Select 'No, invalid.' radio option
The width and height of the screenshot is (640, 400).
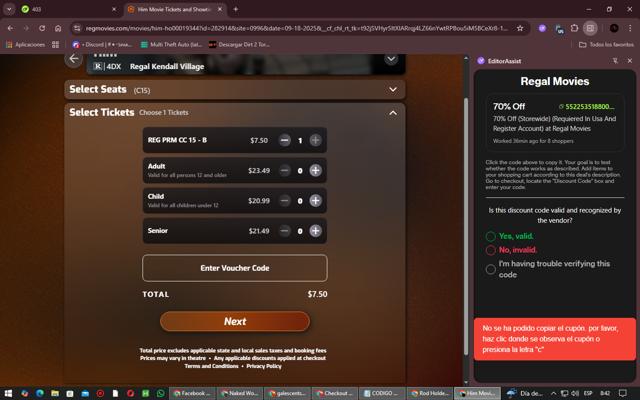click(x=491, y=250)
